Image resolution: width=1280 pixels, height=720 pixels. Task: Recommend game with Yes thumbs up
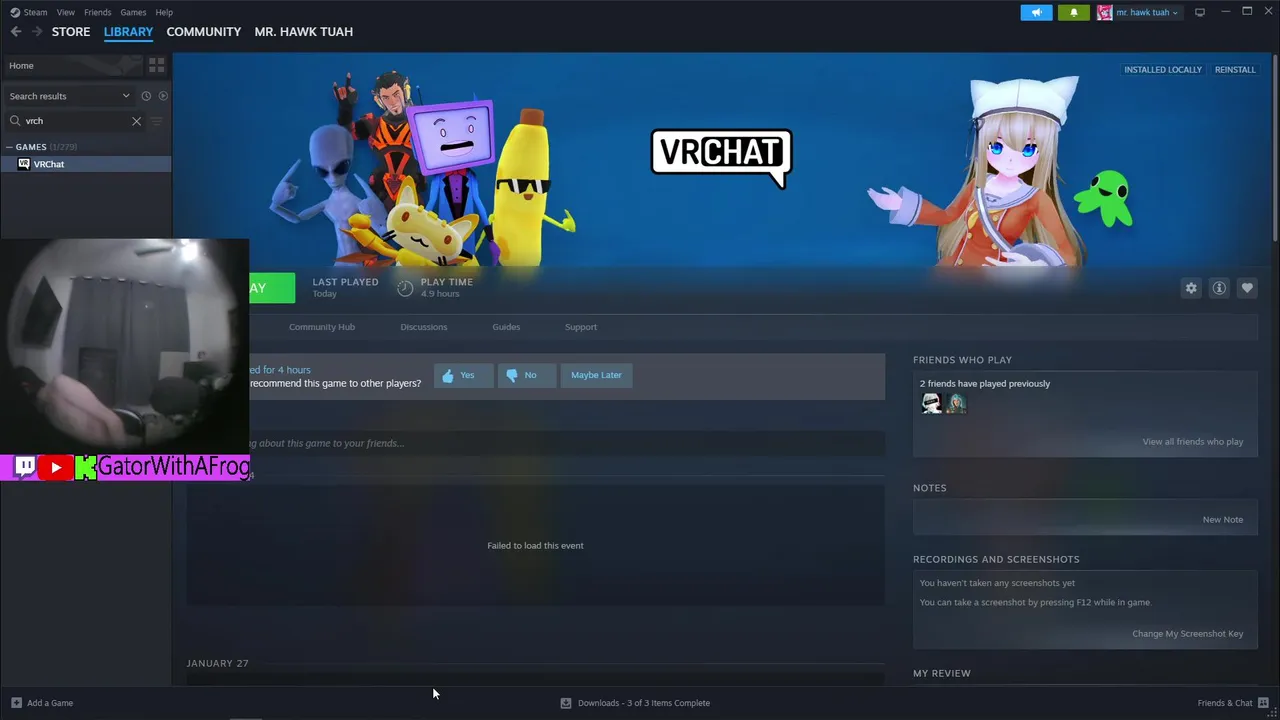coord(463,375)
